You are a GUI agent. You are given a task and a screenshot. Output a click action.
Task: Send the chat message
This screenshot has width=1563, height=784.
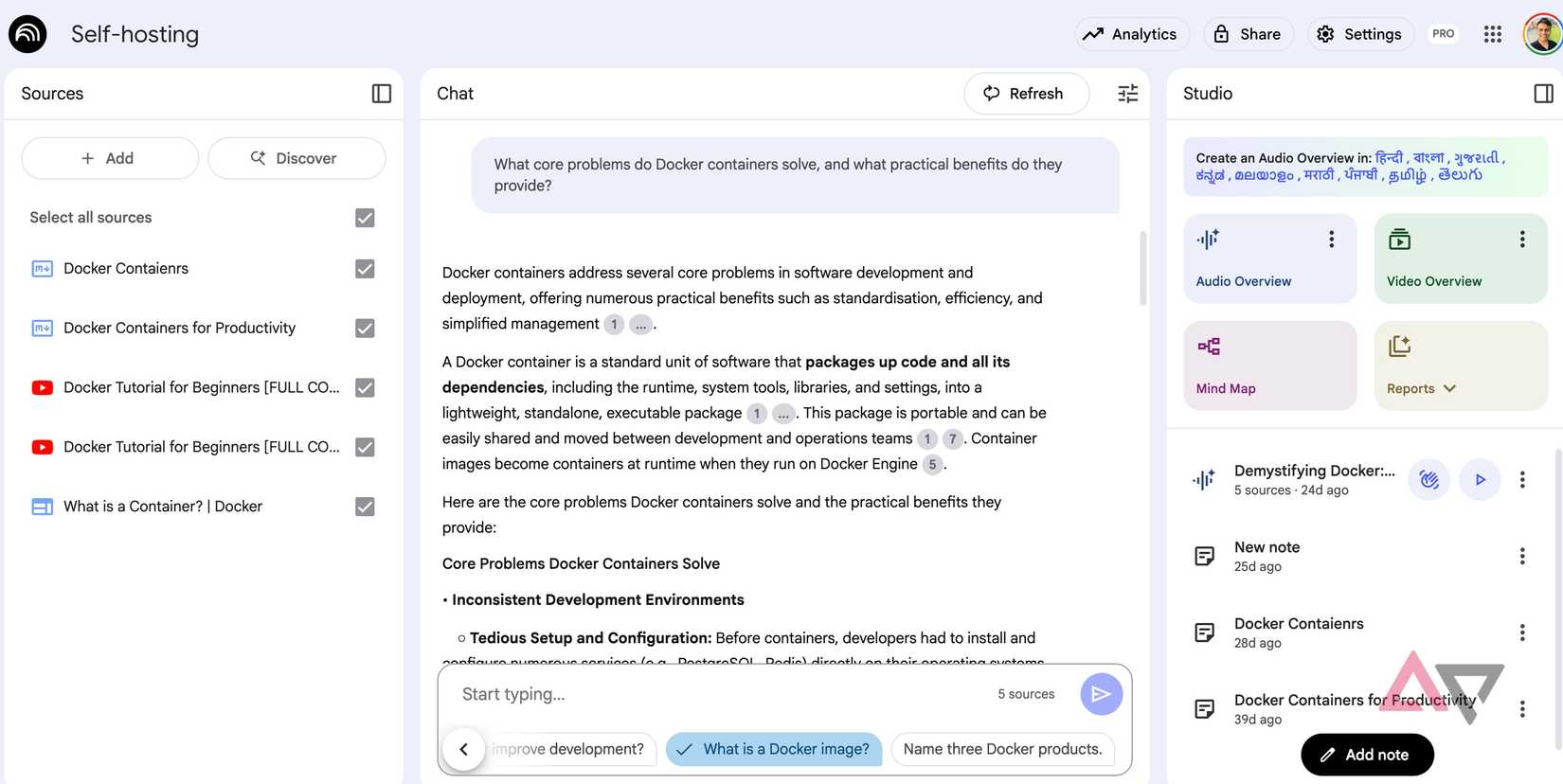click(x=1101, y=693)
